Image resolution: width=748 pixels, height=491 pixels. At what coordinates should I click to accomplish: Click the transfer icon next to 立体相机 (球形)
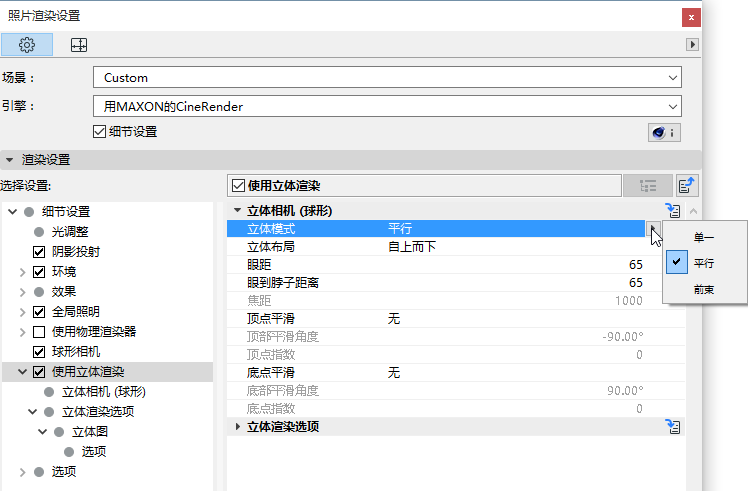pyautogui.click(x=673, y=210)
